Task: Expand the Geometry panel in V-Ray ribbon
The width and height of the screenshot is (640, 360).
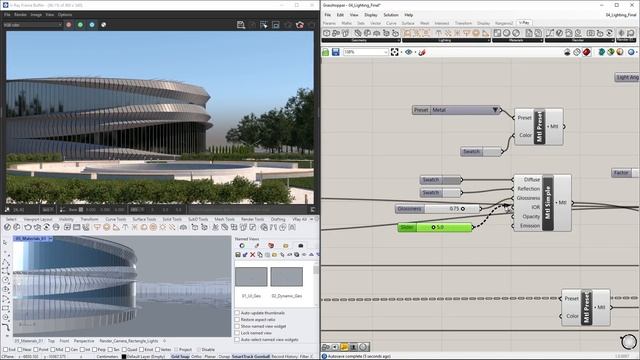Action: tap(360, 40)
